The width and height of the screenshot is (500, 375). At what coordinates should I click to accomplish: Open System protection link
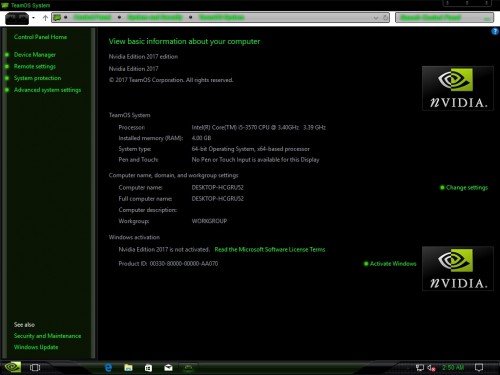(37, 78)
